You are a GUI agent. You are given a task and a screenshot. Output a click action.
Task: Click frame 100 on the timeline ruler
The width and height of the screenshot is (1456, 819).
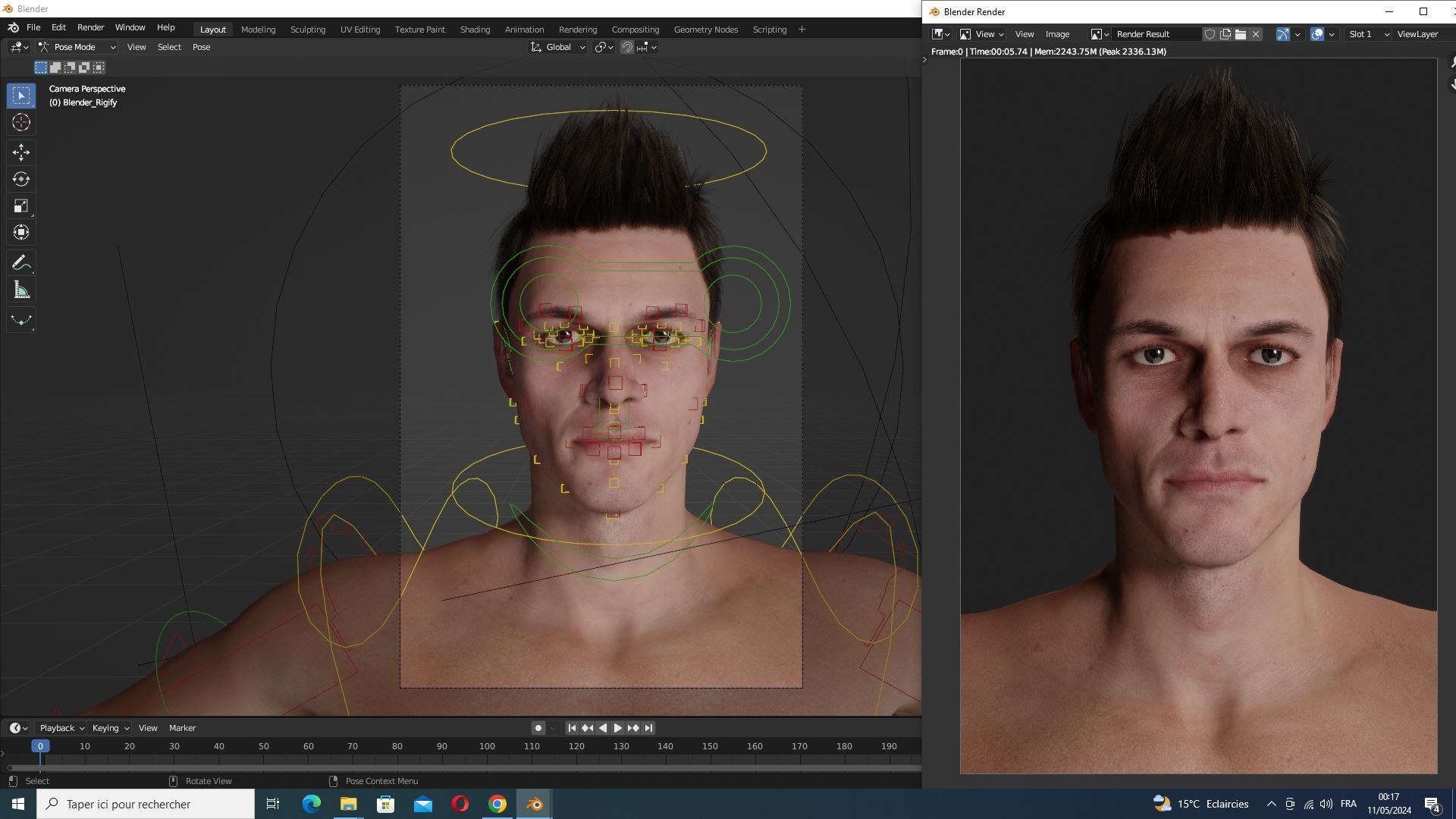point(487,746)
